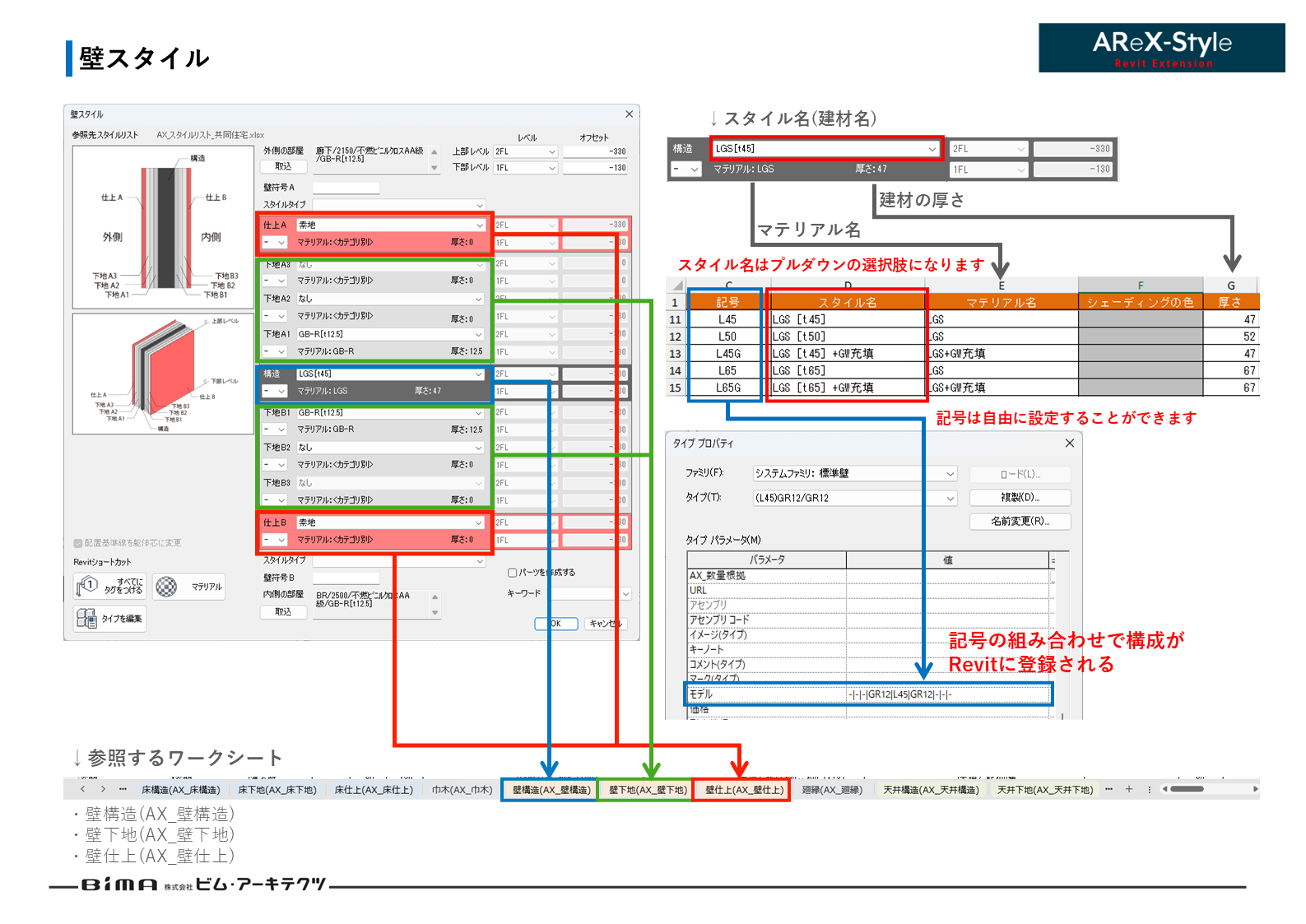Open the ファミリ(F) system family dropdown
The width and height of the screenshot is (1306, 924).
click(x=950, y=473)
